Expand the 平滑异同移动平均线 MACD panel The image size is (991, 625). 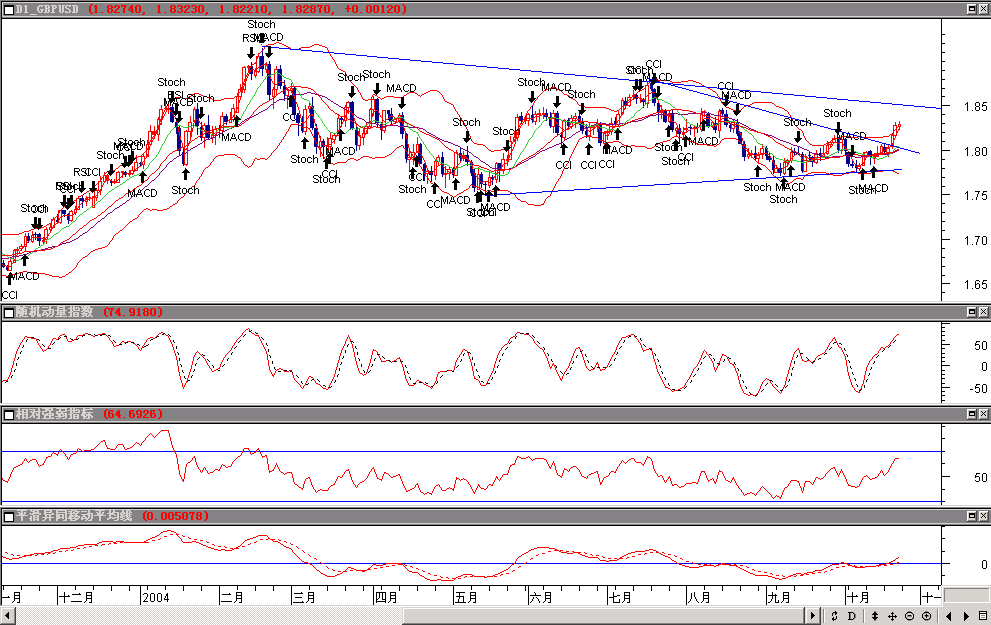coord(970,516)
